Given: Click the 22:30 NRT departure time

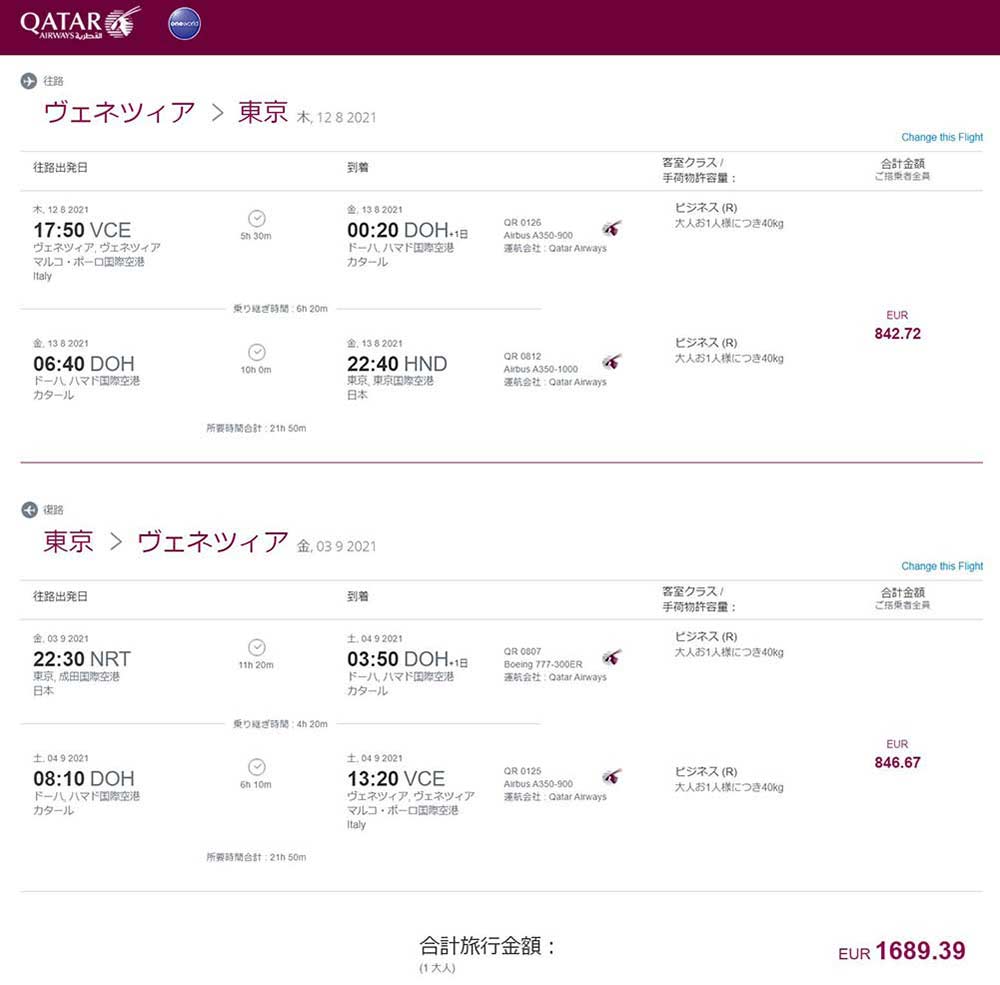Looking at the screenshot, I should [82, 658].
